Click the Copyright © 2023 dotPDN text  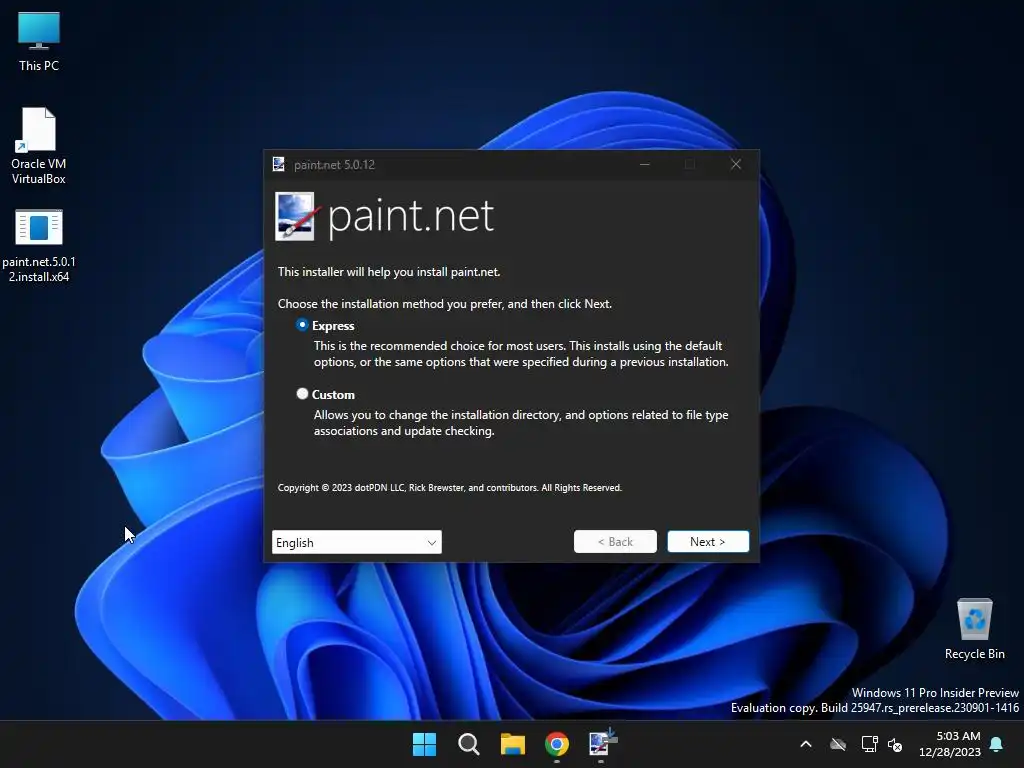(450, 488)
